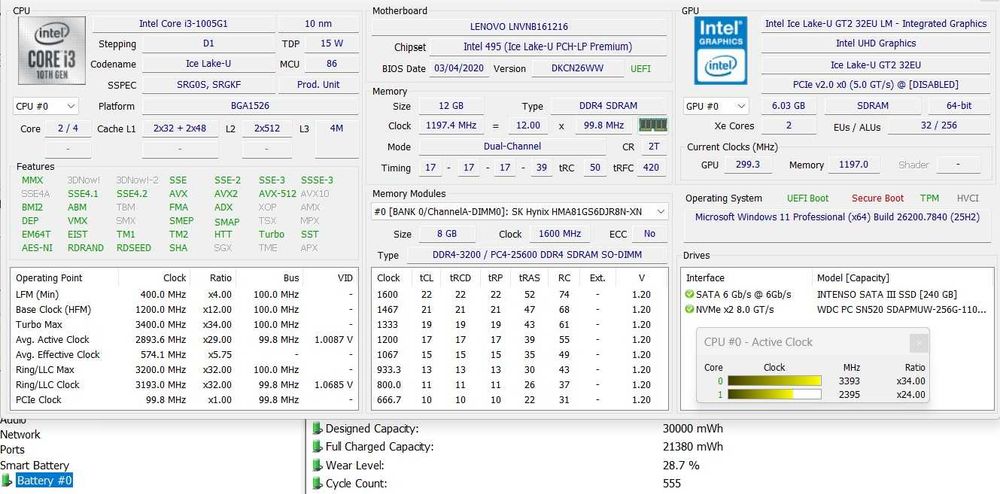Viewport: 1000px width, 494px height.
Task: Click the SATA 6 Gb/s drive status checkmark
Action: 689,294
